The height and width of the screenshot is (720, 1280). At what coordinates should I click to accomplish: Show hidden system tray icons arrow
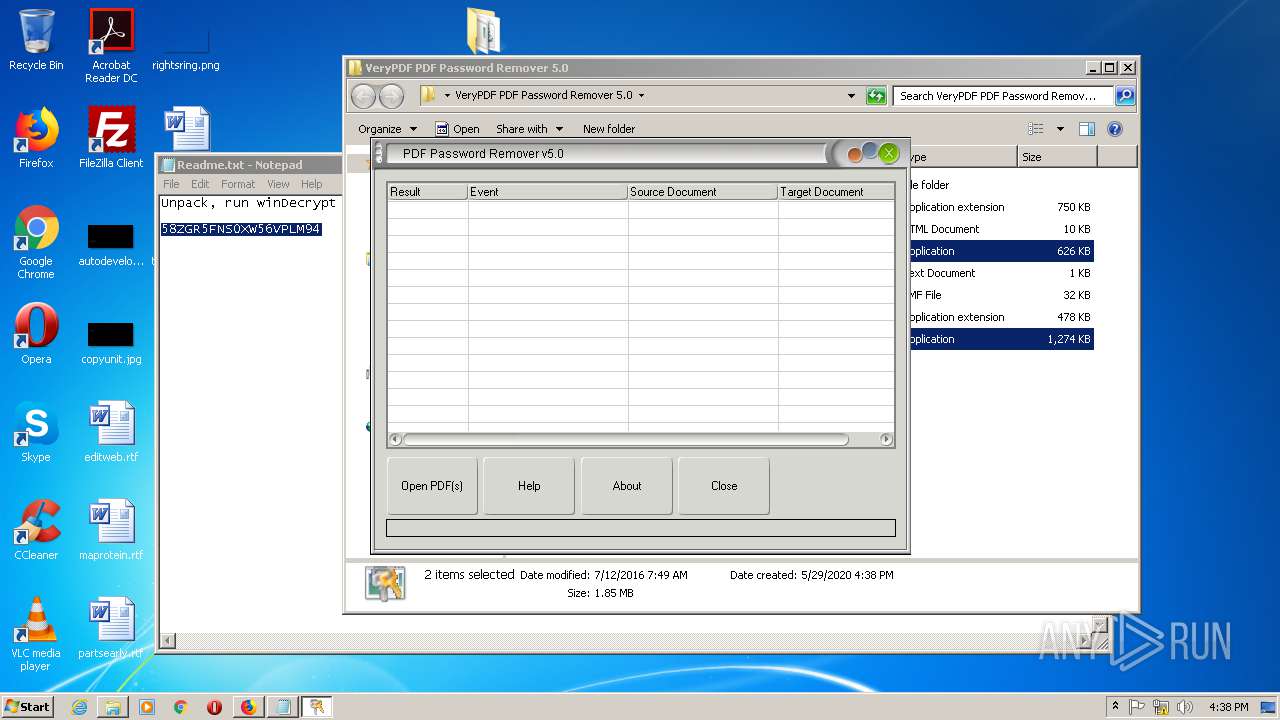tap(1115, 707)
